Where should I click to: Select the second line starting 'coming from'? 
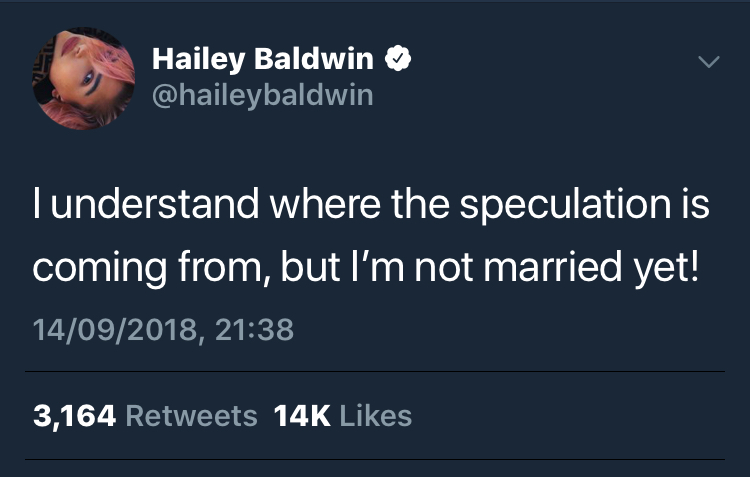[366, 268]
